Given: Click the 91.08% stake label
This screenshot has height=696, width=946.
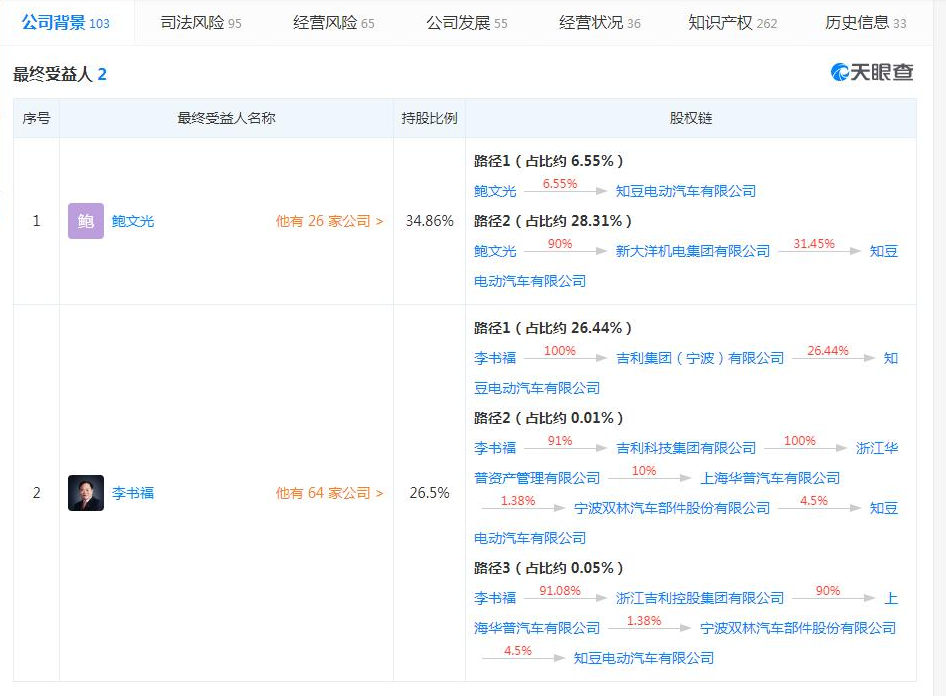Looking at the screenshot, I should pos(560,591).
